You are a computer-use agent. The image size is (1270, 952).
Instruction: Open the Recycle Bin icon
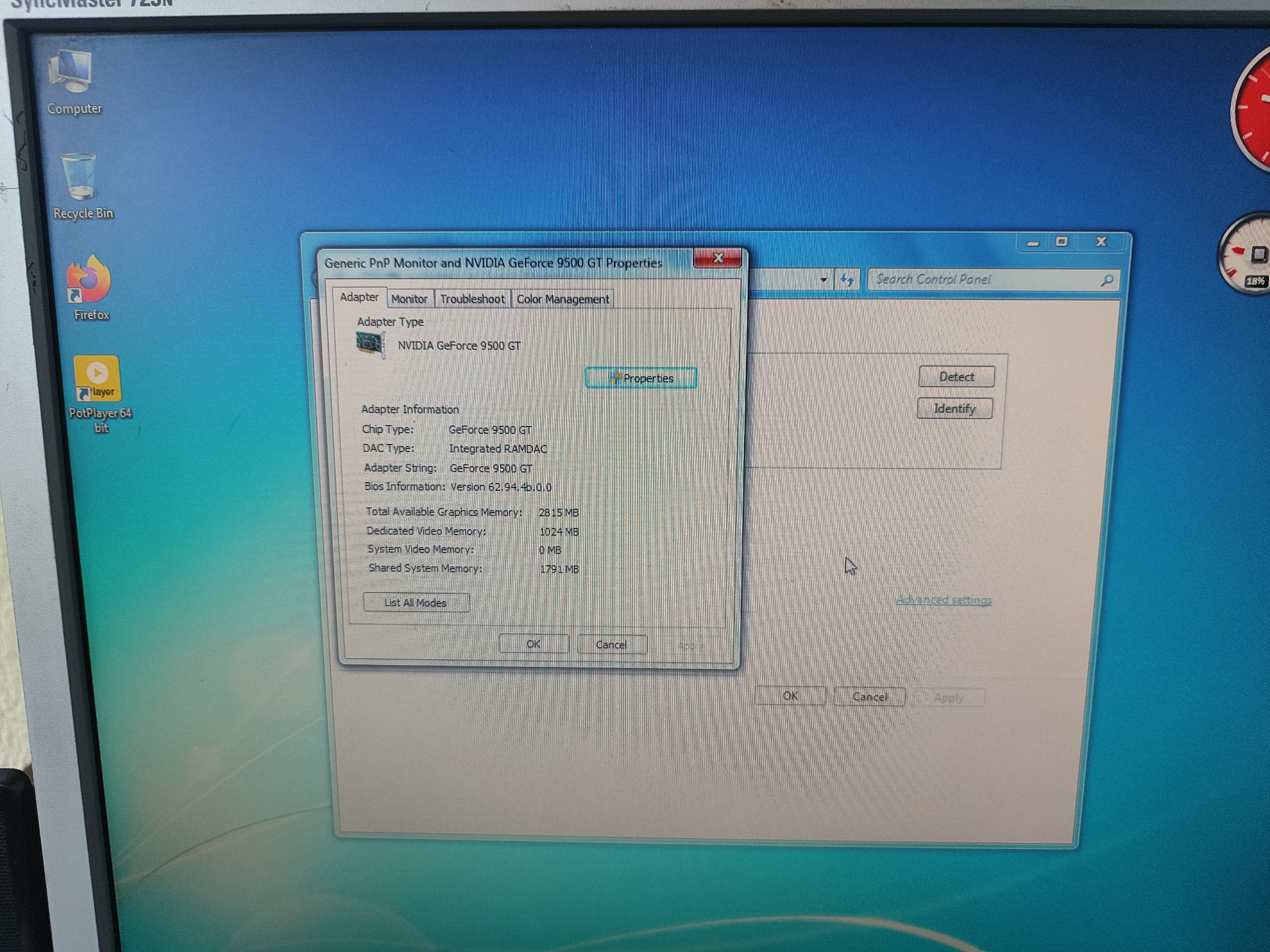[x=79, y=177]
